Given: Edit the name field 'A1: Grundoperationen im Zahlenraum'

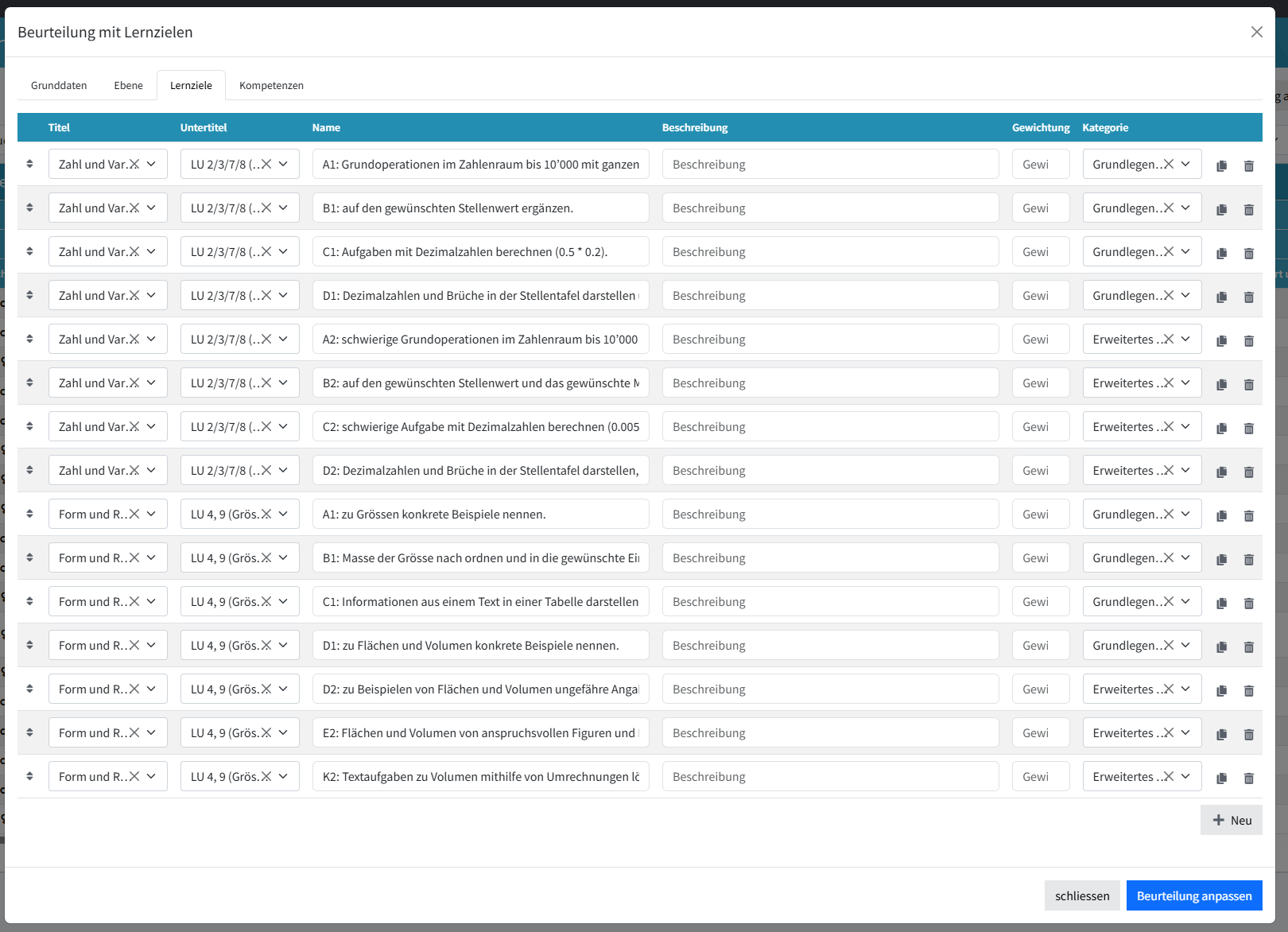Looking at the screenshot, I should (x=481, y=164).
